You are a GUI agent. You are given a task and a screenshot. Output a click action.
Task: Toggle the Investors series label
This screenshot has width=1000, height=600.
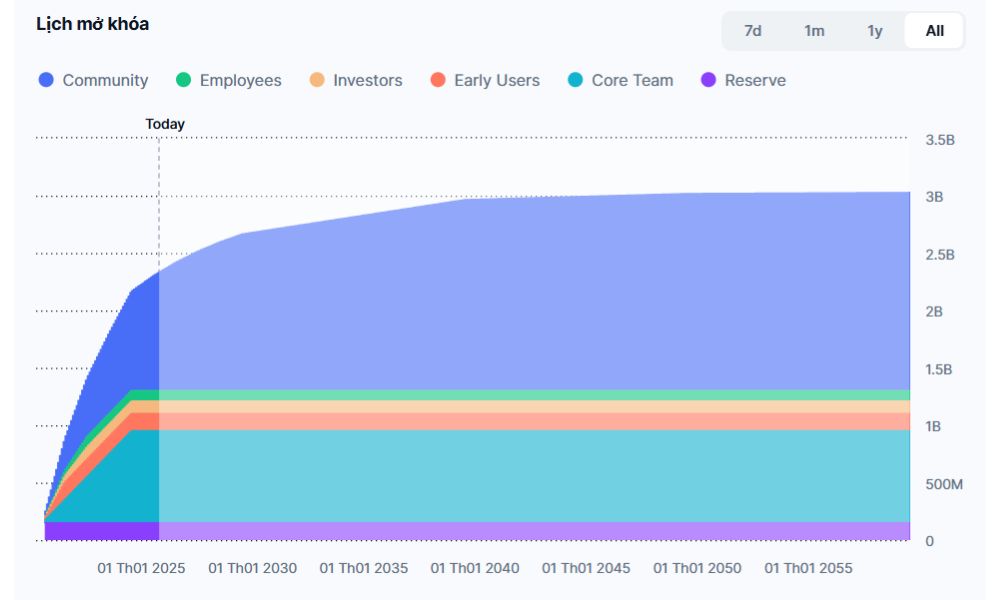[367, 81]
